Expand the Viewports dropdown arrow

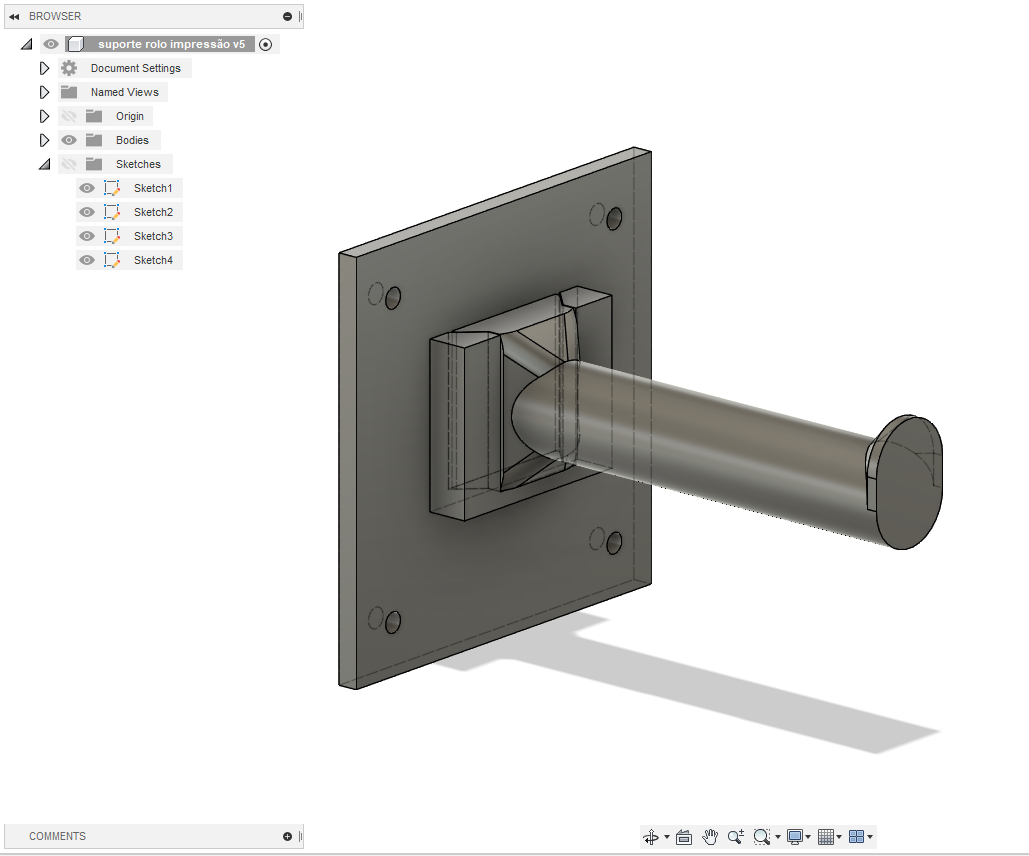point(870,837)
